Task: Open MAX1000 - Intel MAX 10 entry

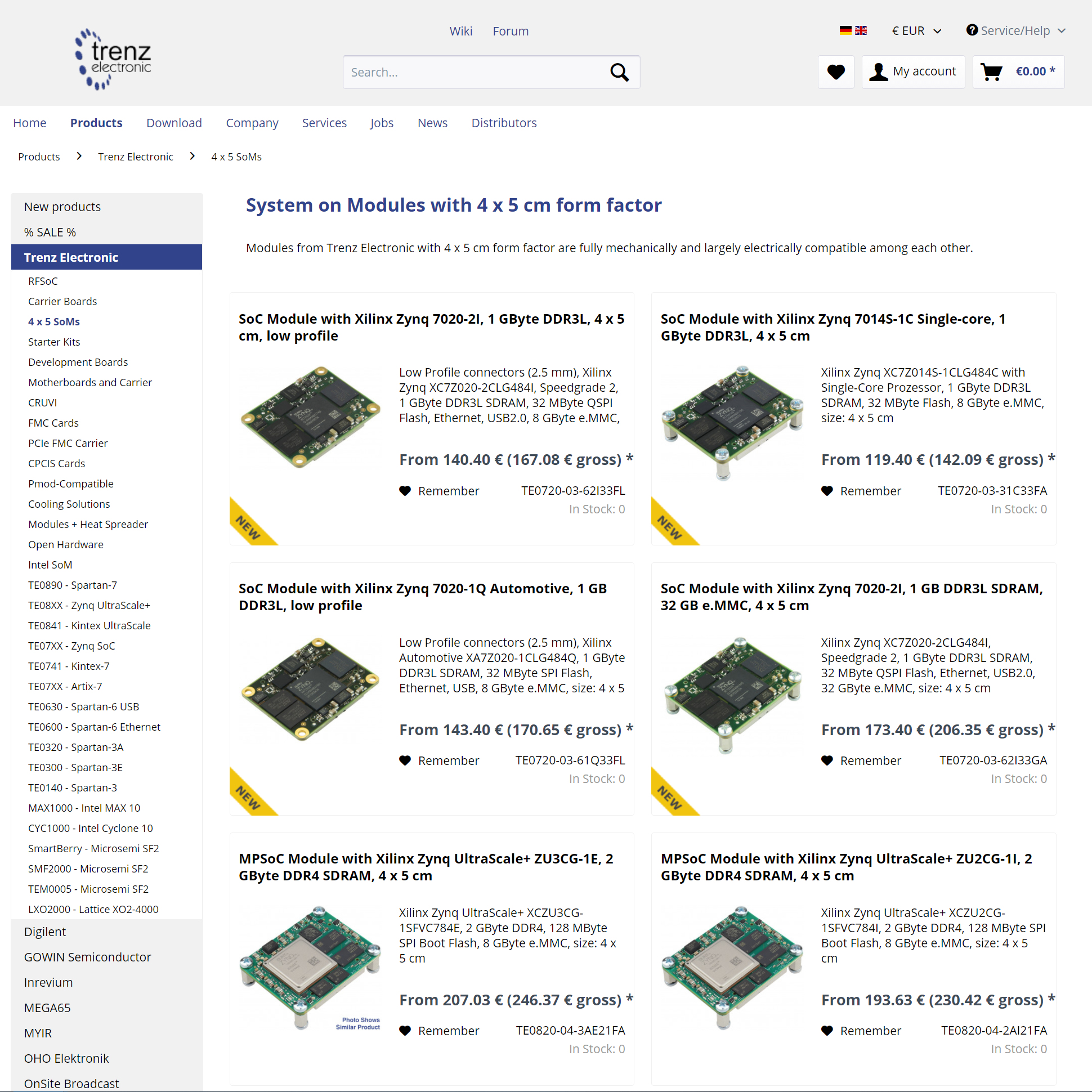Action: (x=84, y=808)
